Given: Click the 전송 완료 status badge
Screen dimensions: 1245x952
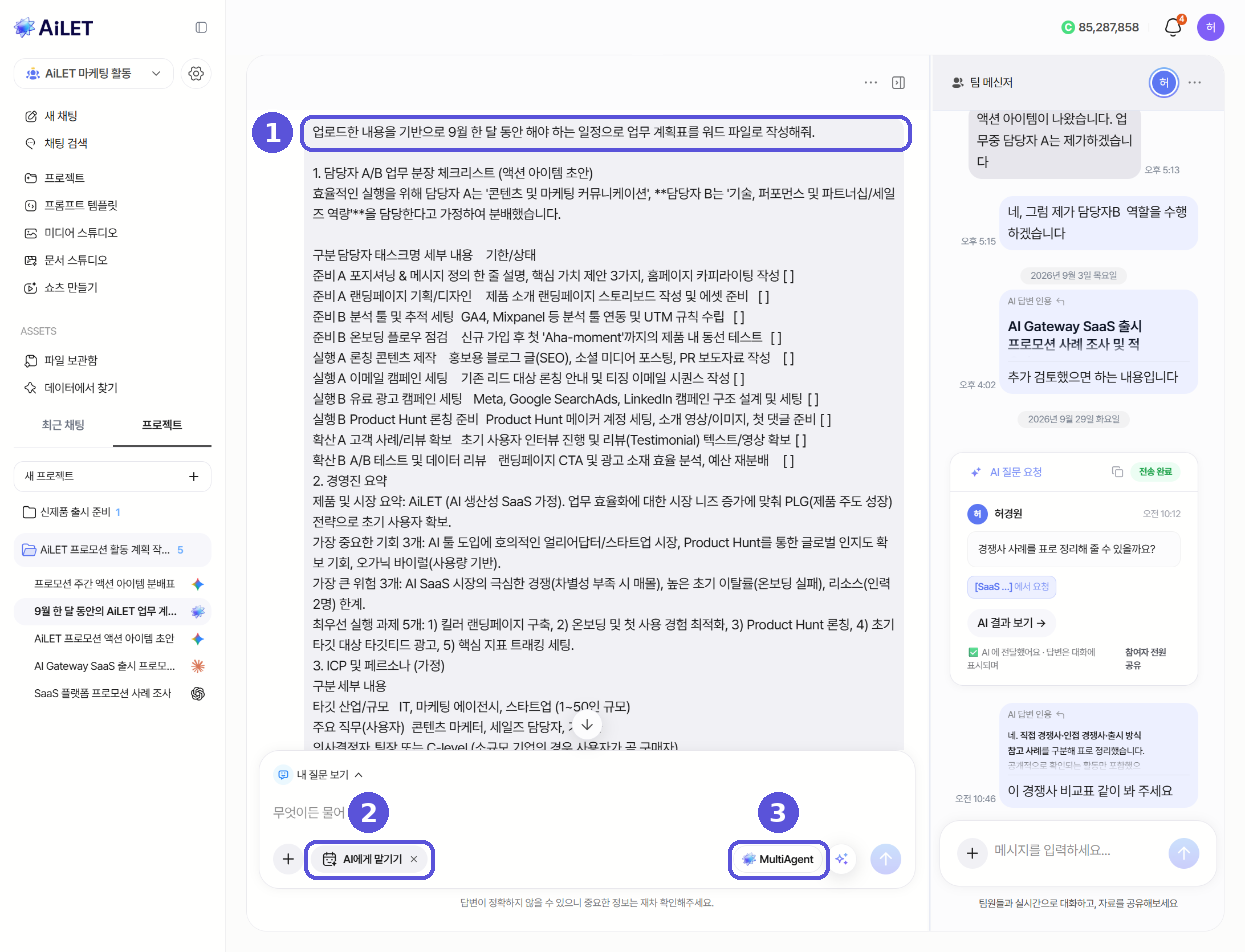Looking at the screenshot, I should [x=1157, y=472].
